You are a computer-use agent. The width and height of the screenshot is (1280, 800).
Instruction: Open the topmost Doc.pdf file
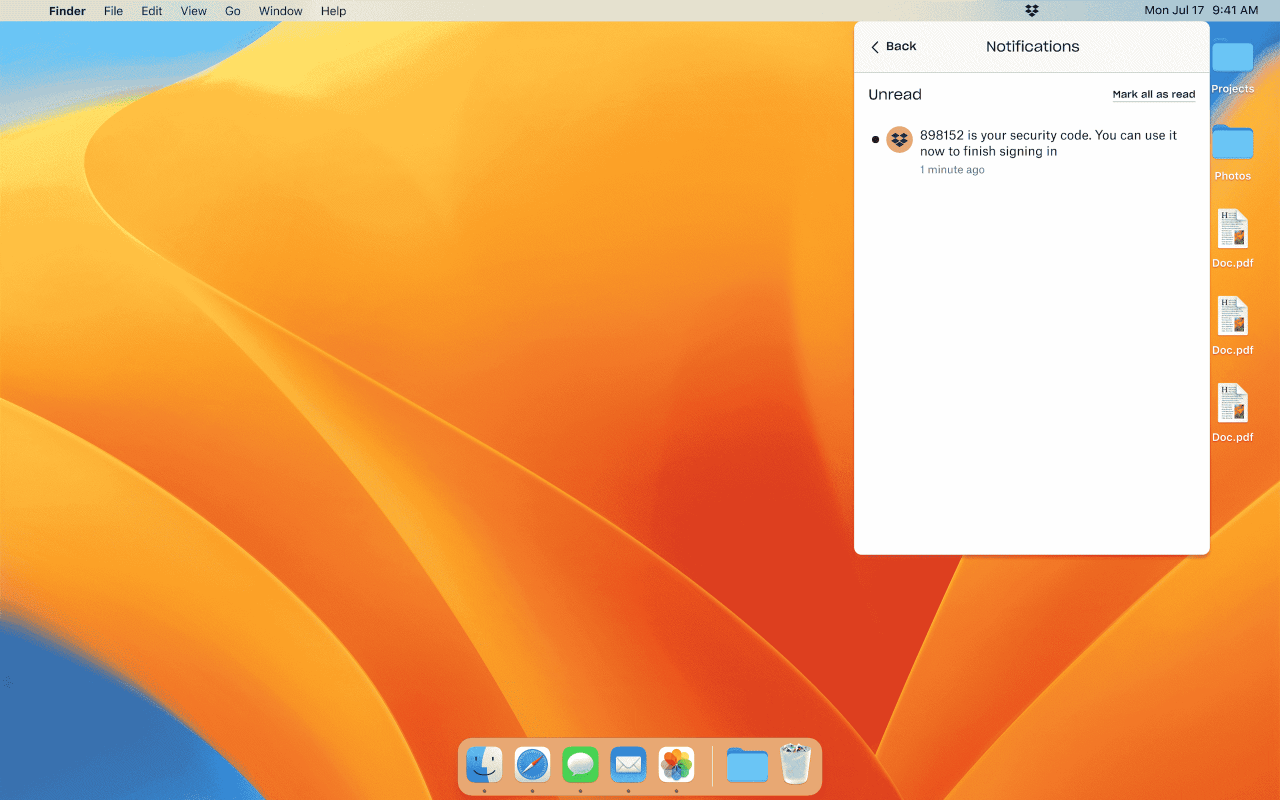1232,227
